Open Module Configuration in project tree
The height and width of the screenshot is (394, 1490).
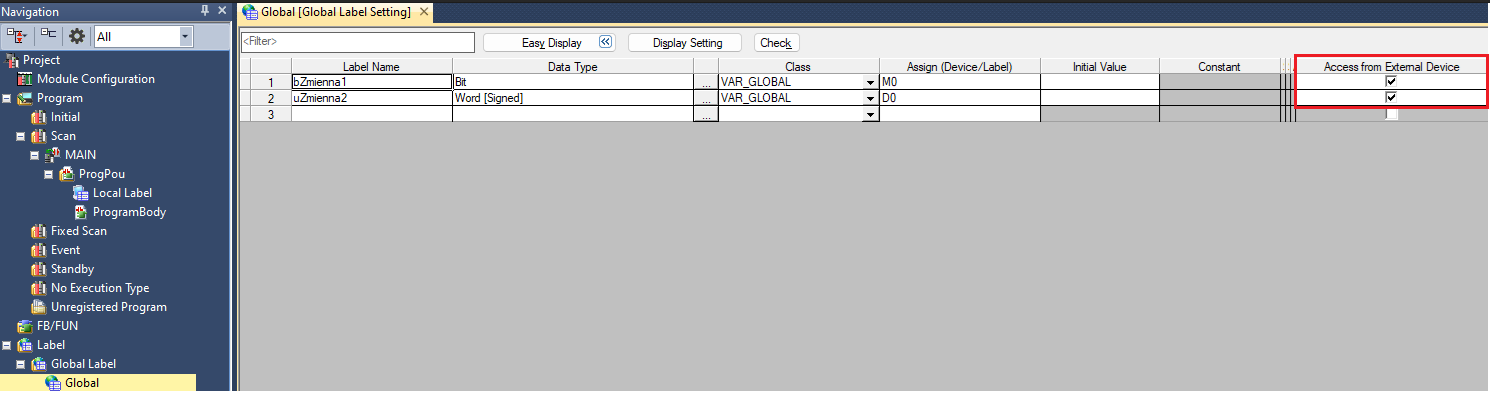tap(96, 79)
